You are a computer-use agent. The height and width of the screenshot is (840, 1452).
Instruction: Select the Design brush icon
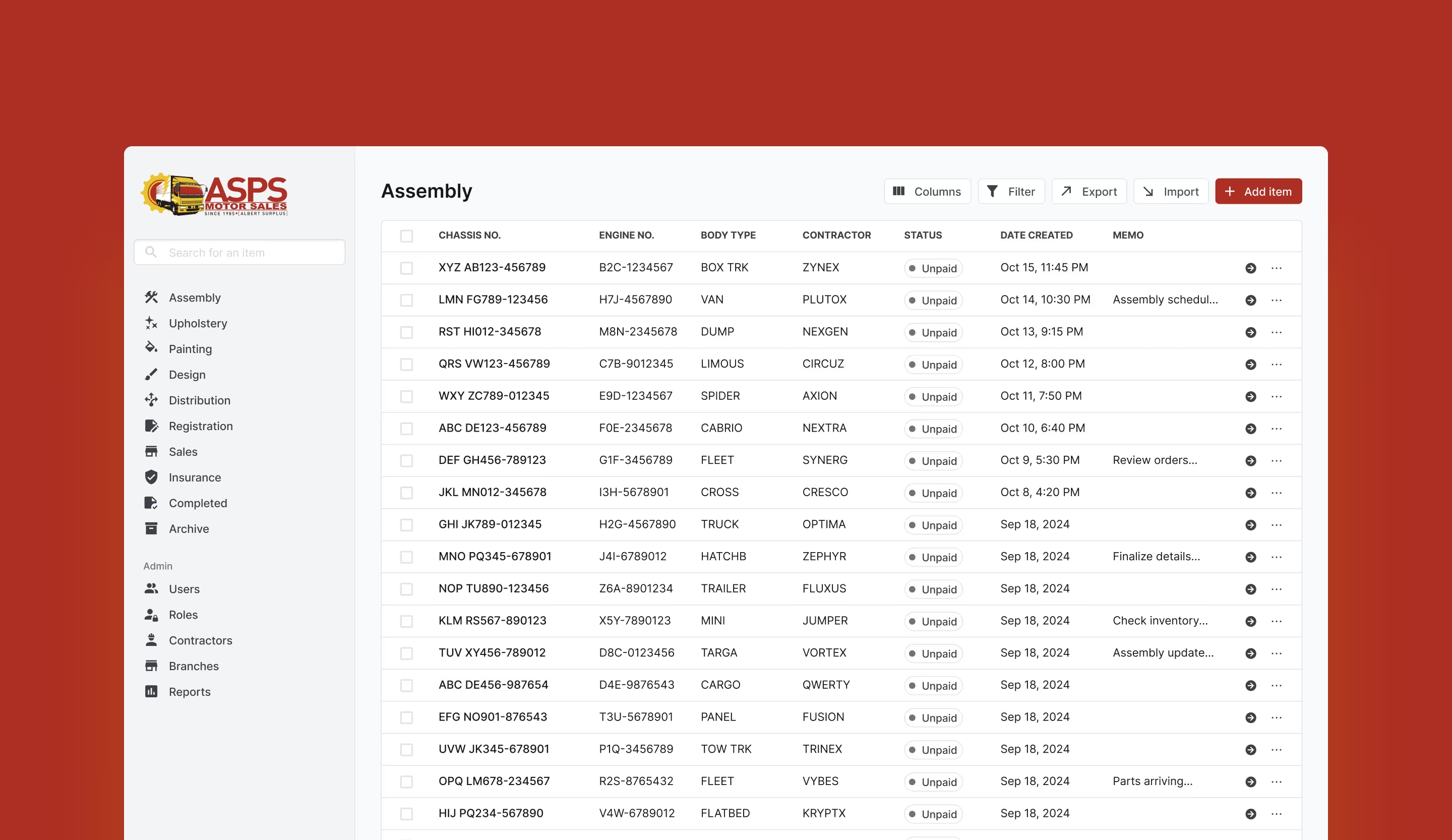151,375
